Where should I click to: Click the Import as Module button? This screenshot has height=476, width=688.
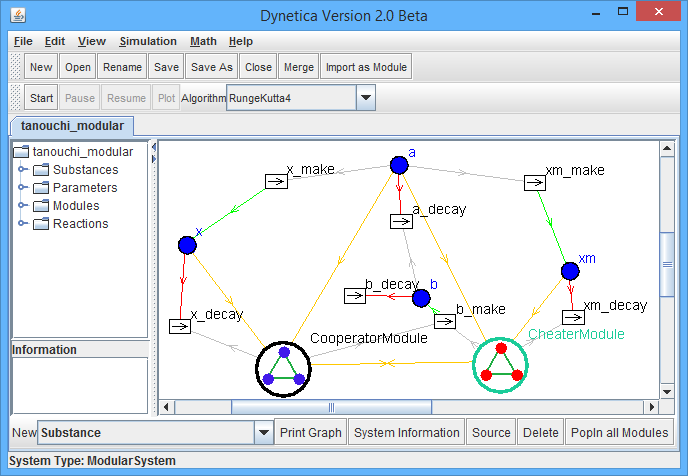pos(366,67)
